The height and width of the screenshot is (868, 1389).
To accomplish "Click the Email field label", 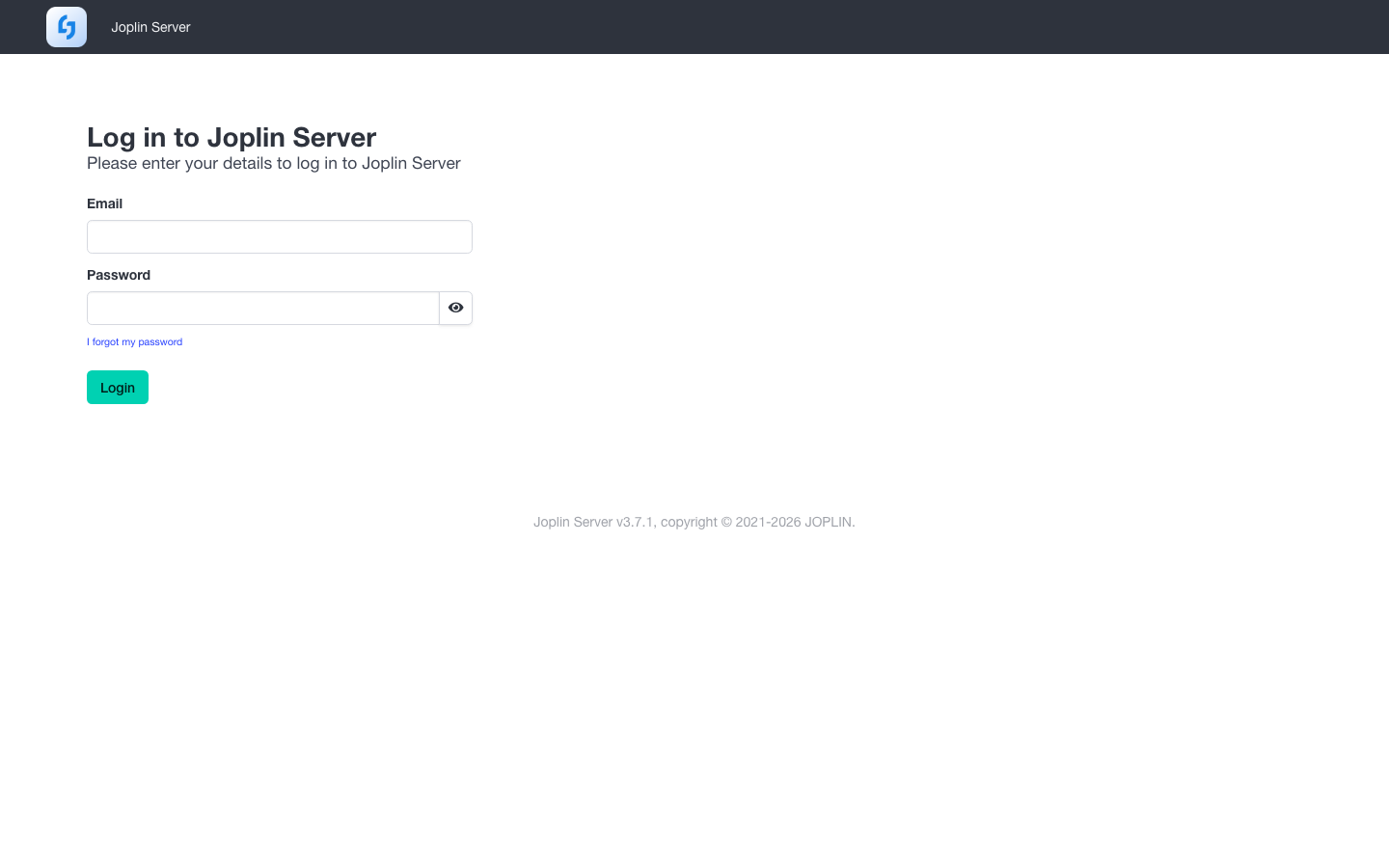I will [104, 203].
